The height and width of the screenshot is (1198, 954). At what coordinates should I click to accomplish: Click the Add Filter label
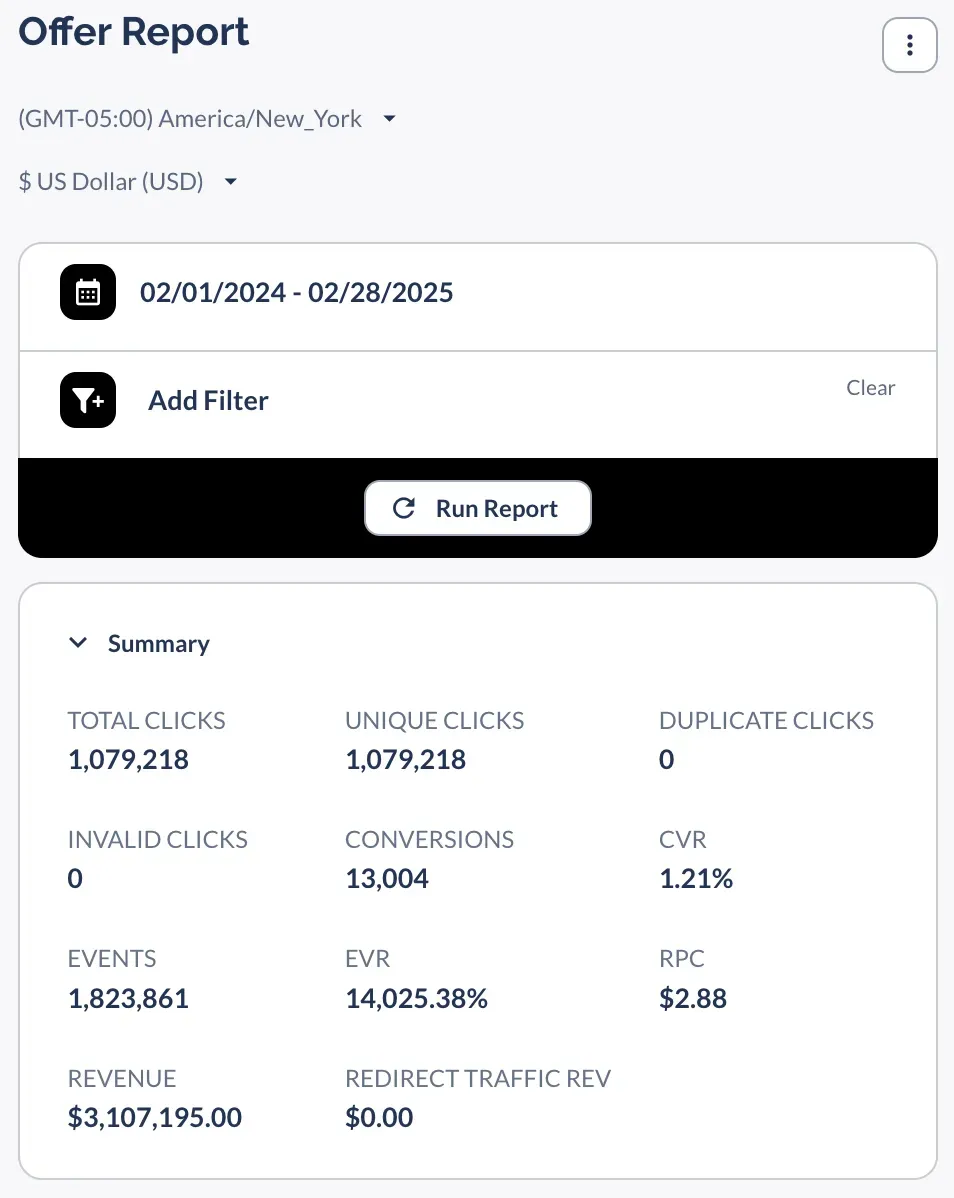(208, 401)
